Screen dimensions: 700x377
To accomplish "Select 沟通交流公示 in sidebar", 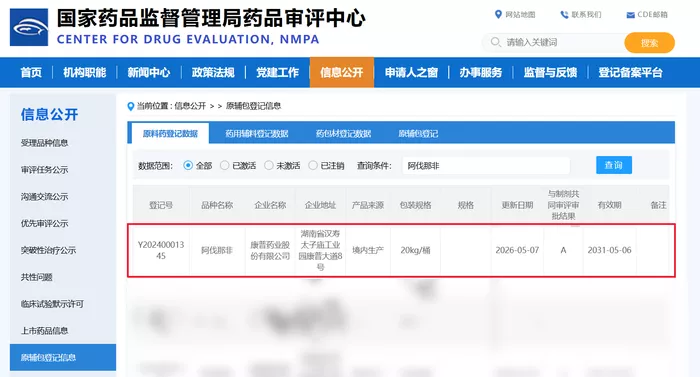I will pyautogui.click(x=44, y=197).
